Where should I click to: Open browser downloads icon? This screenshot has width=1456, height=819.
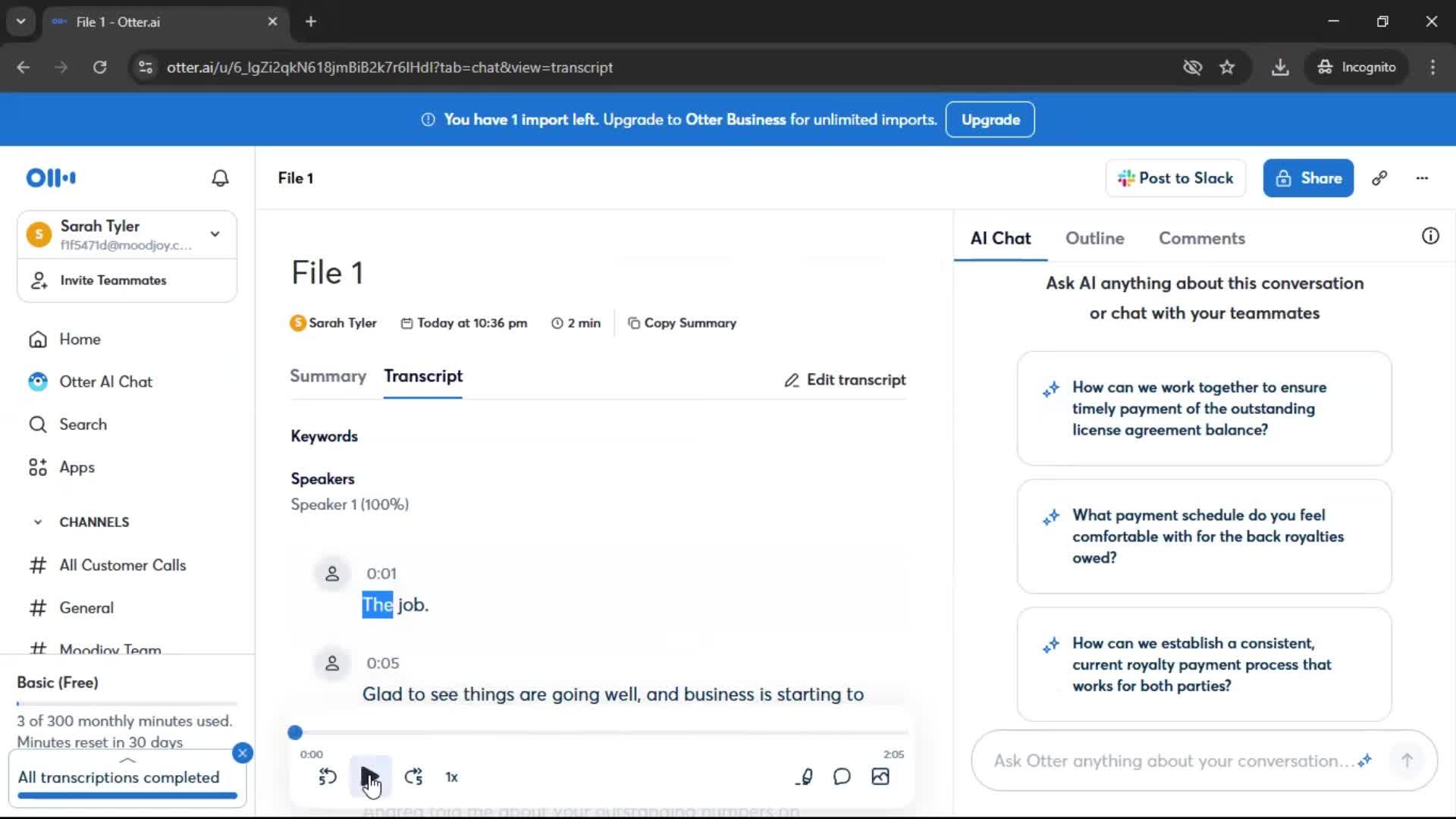tap(1280, 67)
